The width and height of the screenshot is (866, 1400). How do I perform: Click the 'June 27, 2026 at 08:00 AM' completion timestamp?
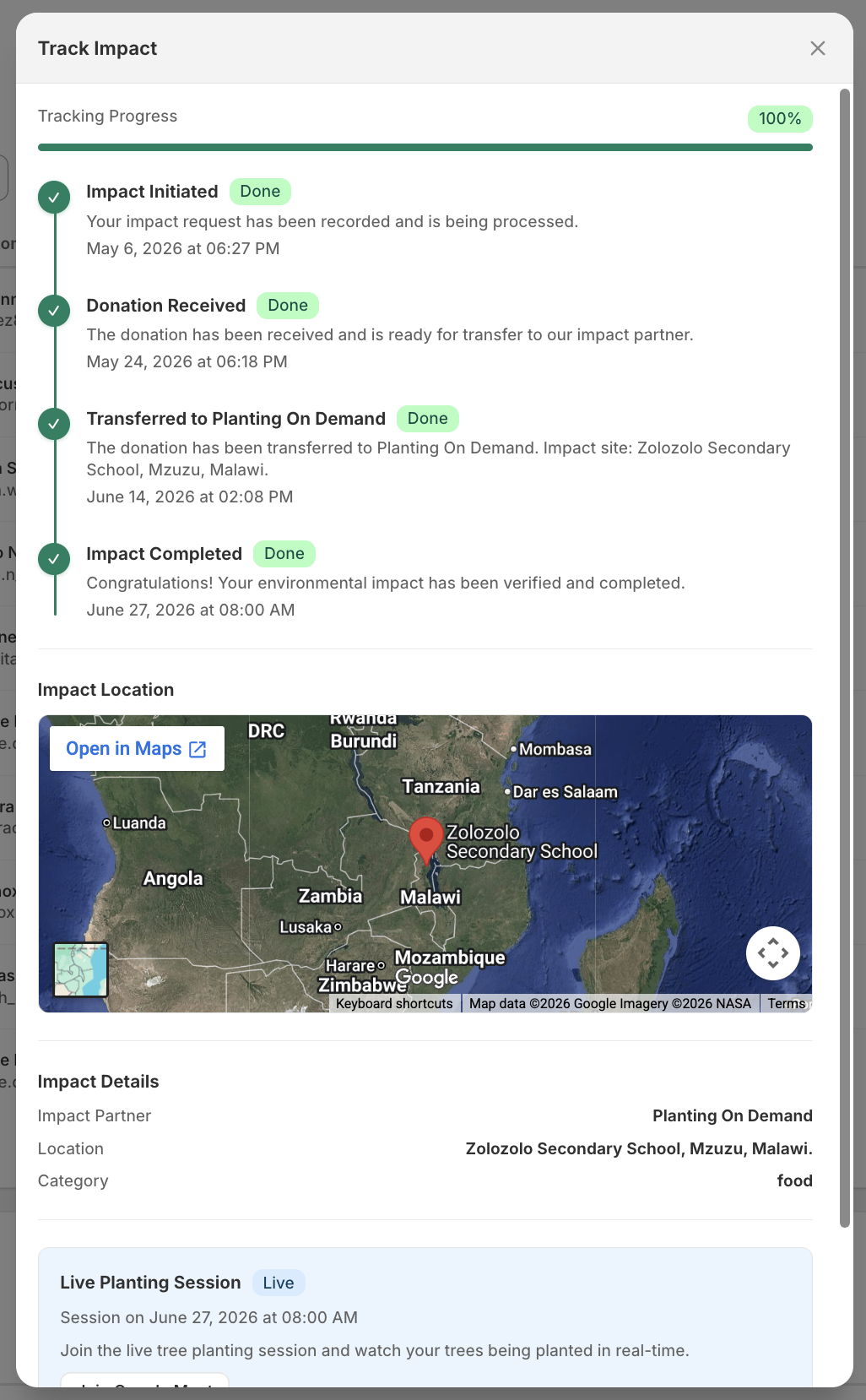pyautogui.click(x=191, y=610)
